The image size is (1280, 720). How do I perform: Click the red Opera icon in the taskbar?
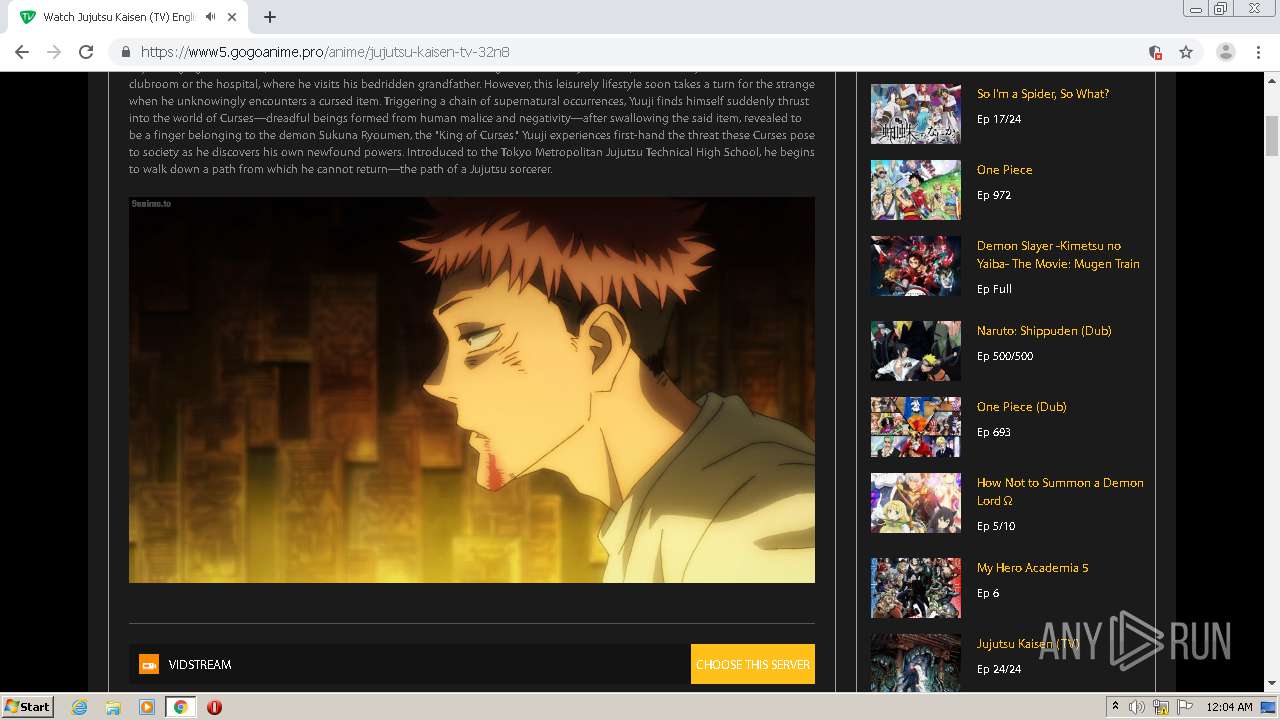click(214, 707)
